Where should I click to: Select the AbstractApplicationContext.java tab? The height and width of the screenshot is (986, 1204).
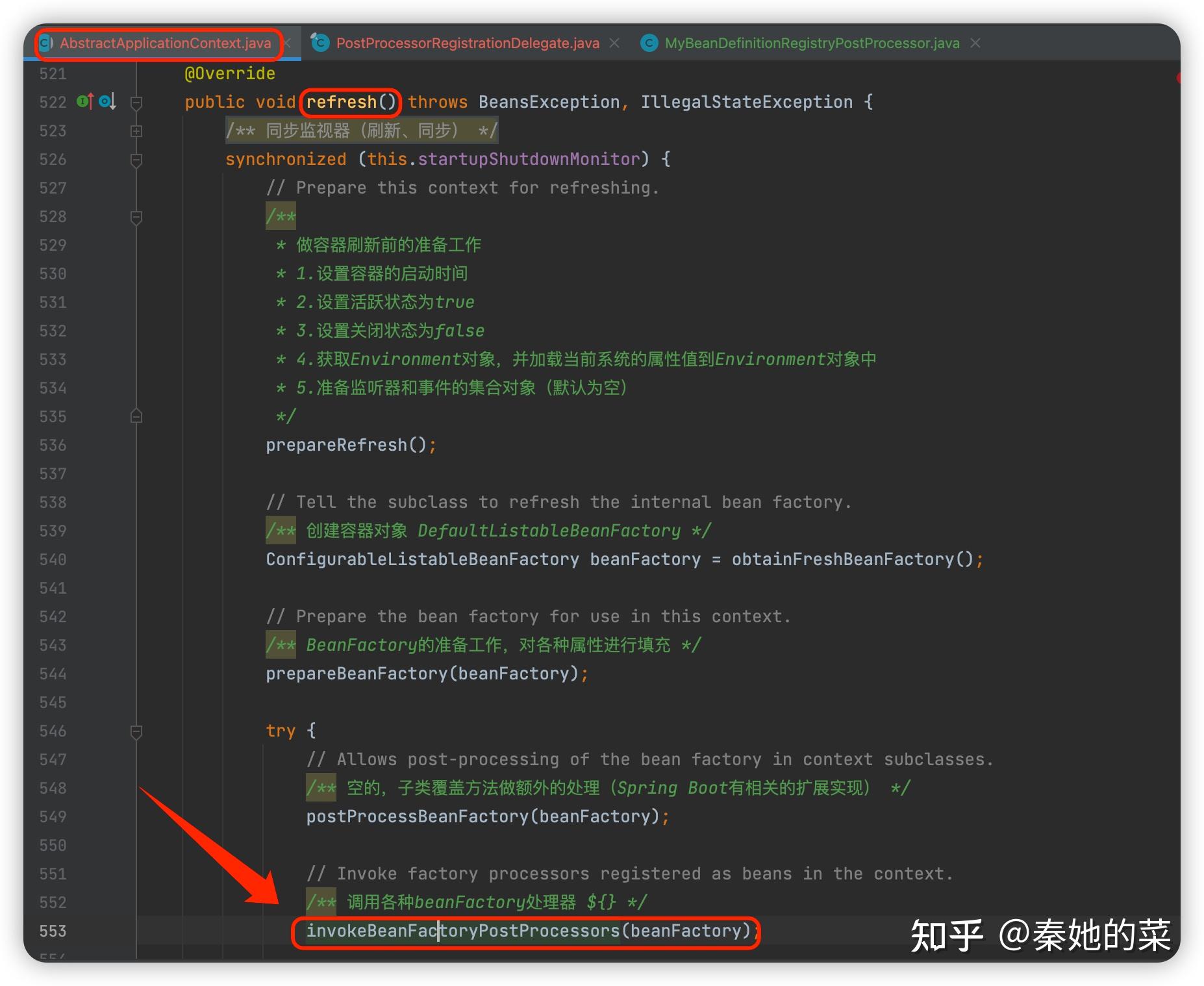(x=166, y=43)
